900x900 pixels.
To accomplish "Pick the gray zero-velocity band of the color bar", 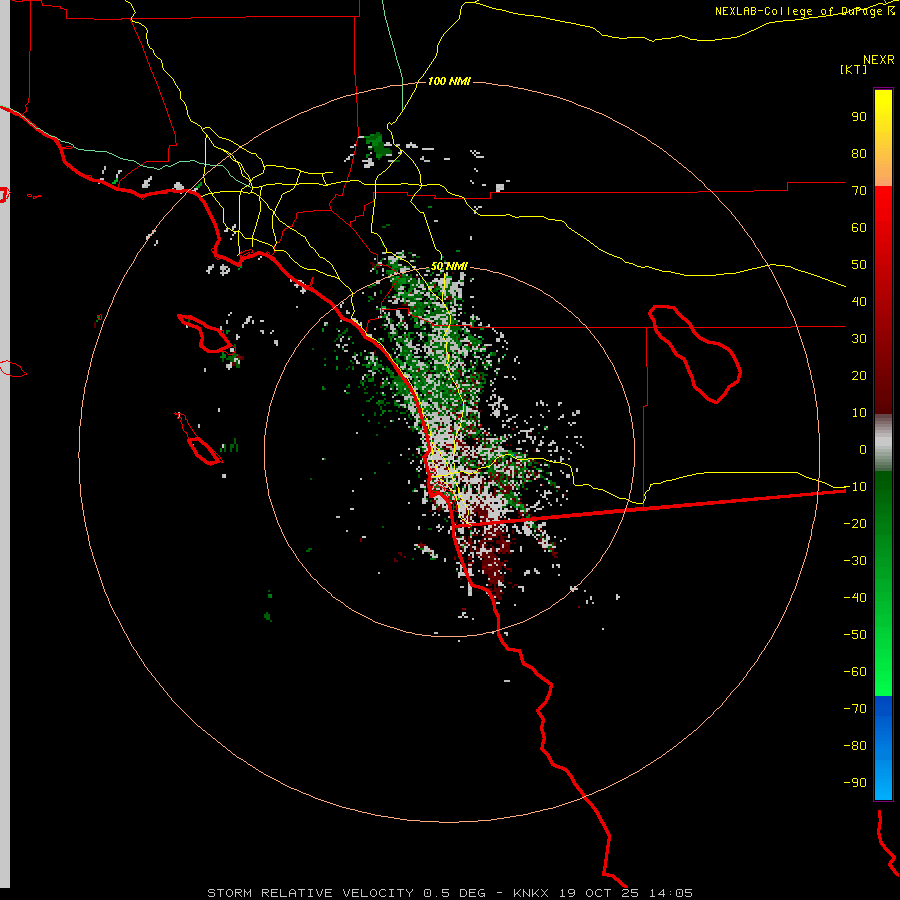I will coord(883,442).
